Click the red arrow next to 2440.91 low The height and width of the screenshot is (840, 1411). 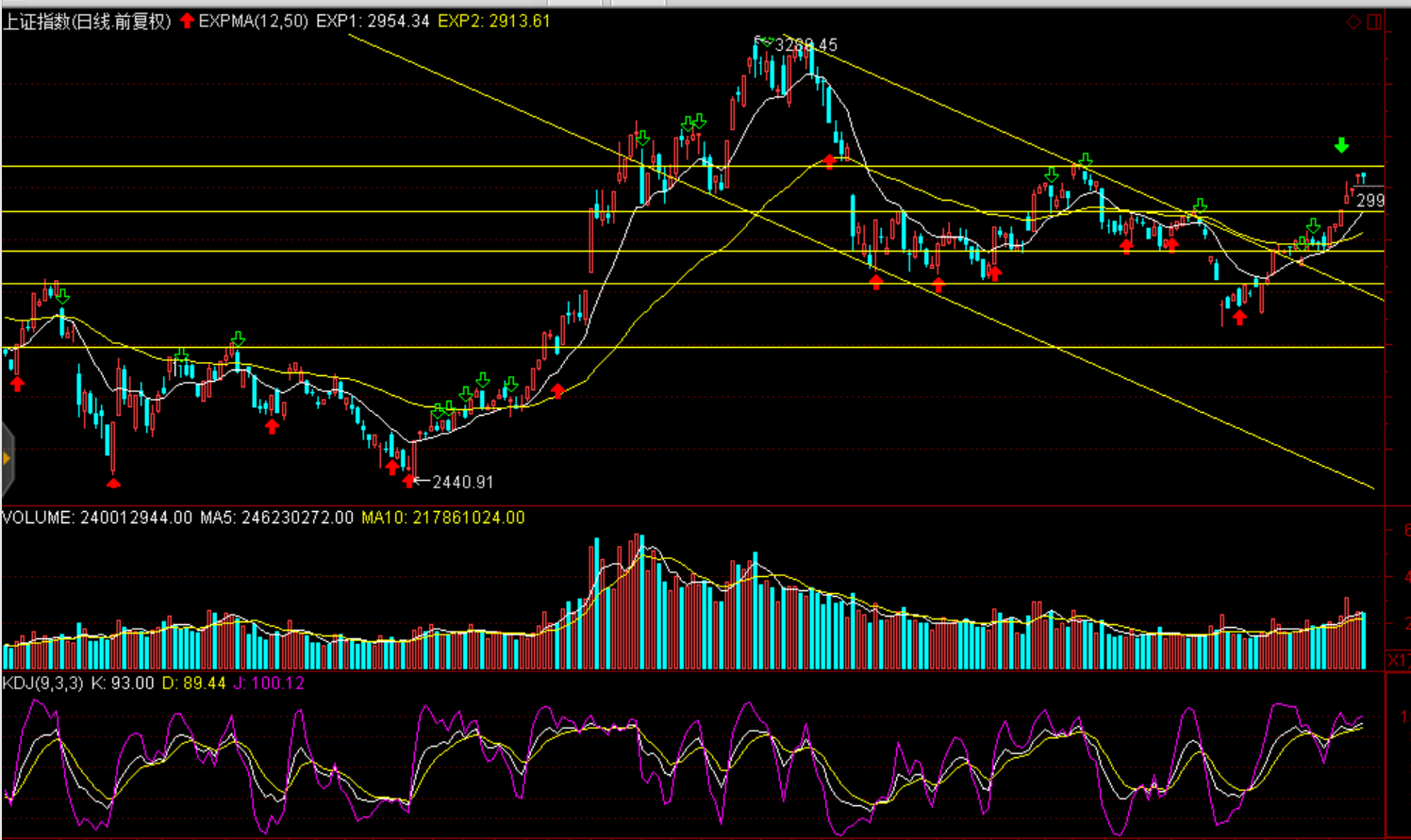pyautogui.click(x=408, y=481)
